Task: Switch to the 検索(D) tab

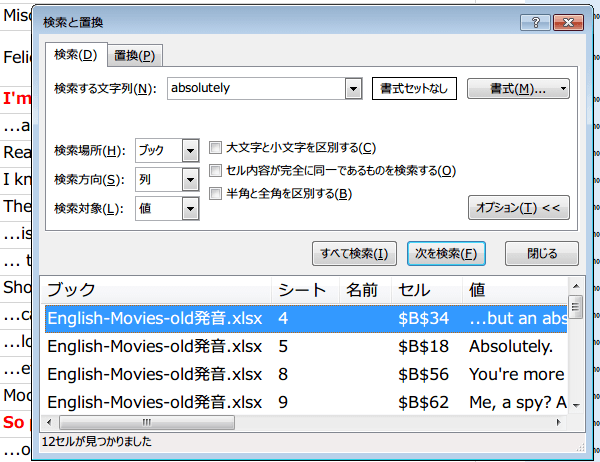Action: [76, 55]
